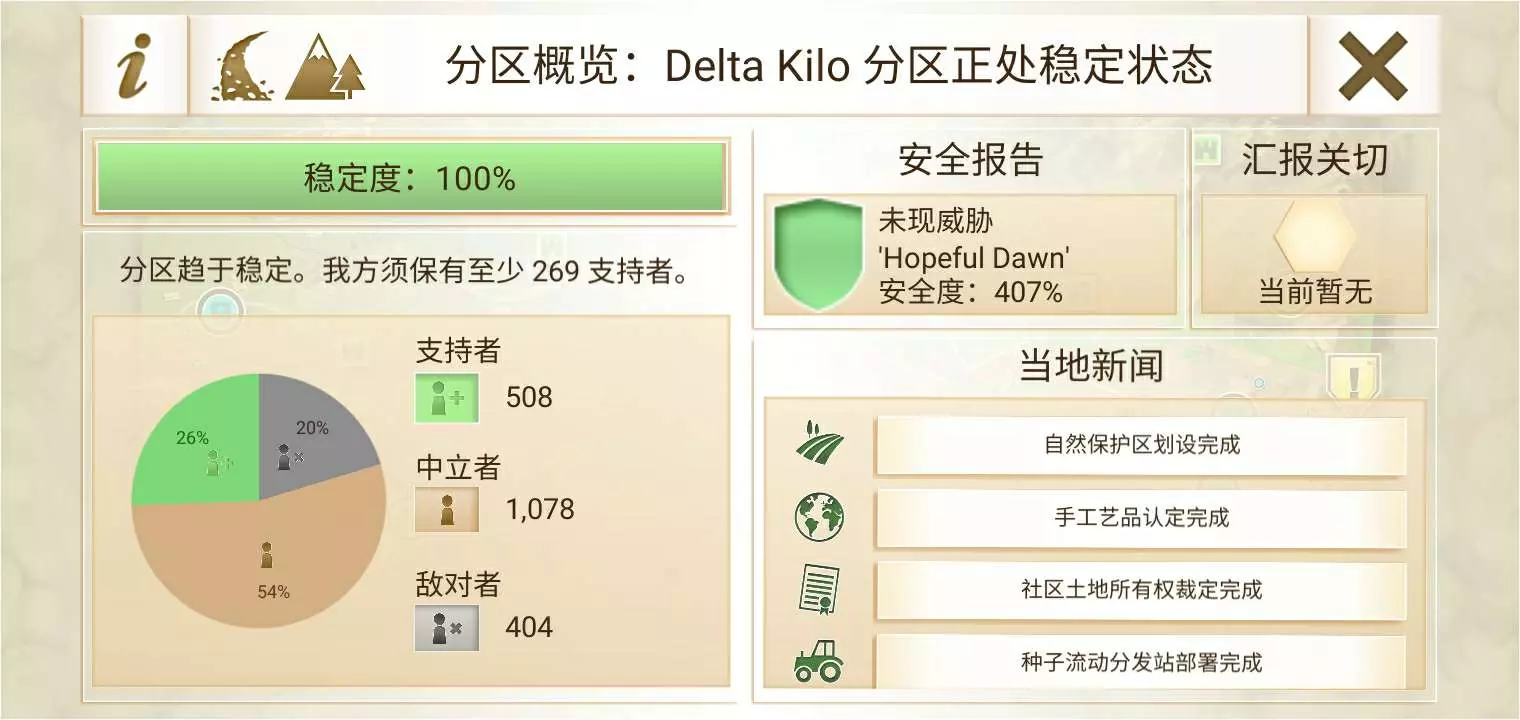This screenshot has height=720, width=1520.
Task: Click the neutrals brown person icon
Action: tap(447, 510)
